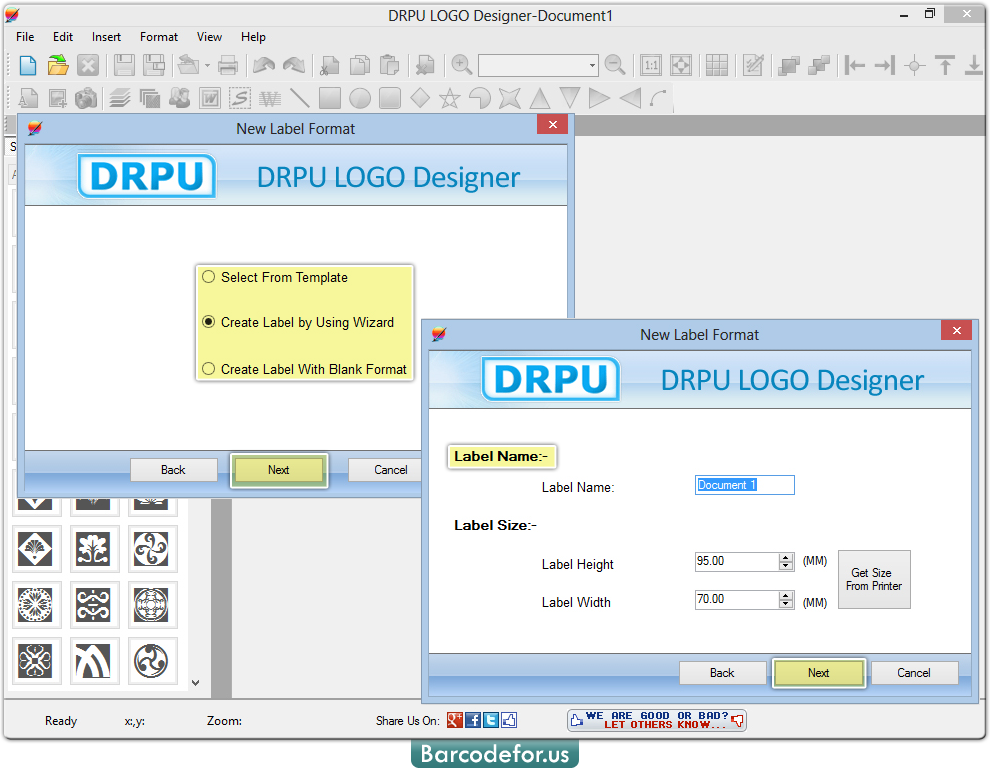Viewport: 990px width, 768px height.
Task: Click Next on the Label Name dialog
Action: click(818, 672)
